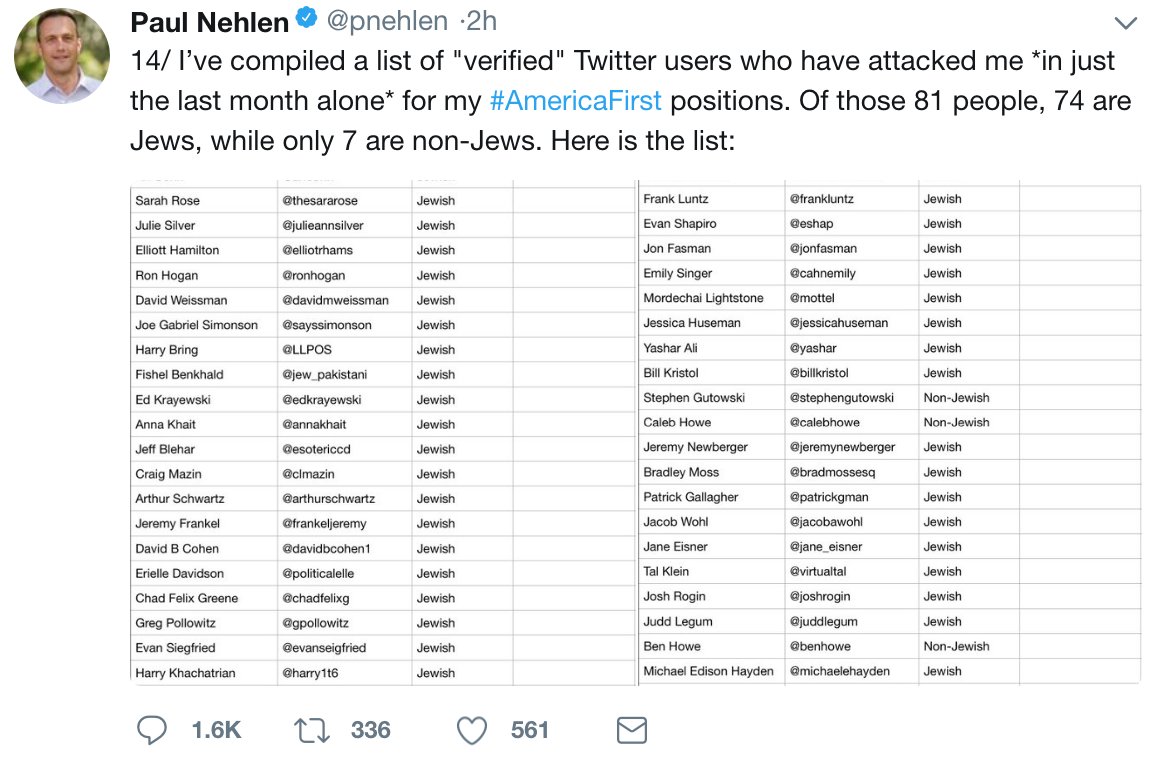Open the round profile avatar photo
The width and height of the screenshot is (1152, 758).
(62, 56)
